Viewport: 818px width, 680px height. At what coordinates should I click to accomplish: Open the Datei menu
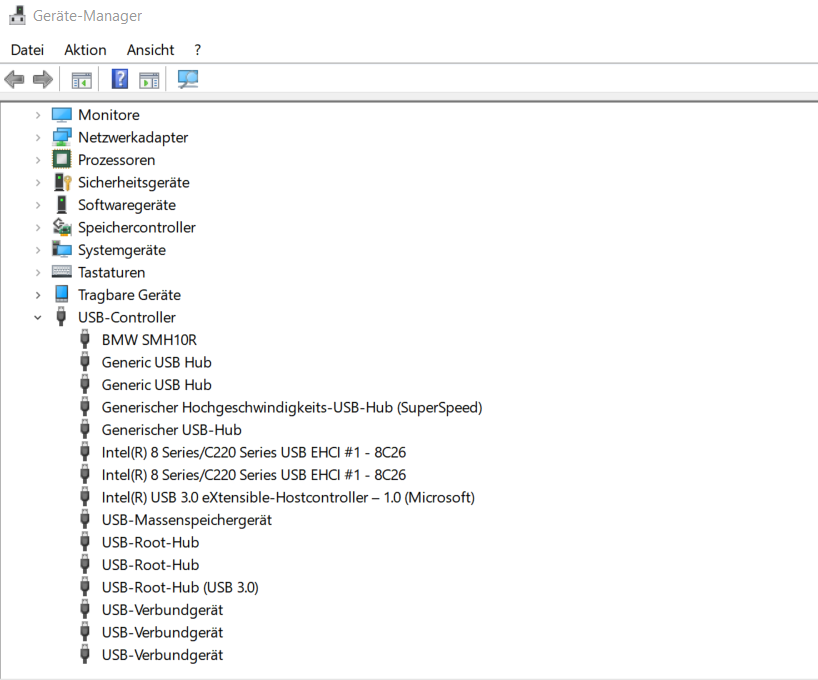(x=27, y=49)
